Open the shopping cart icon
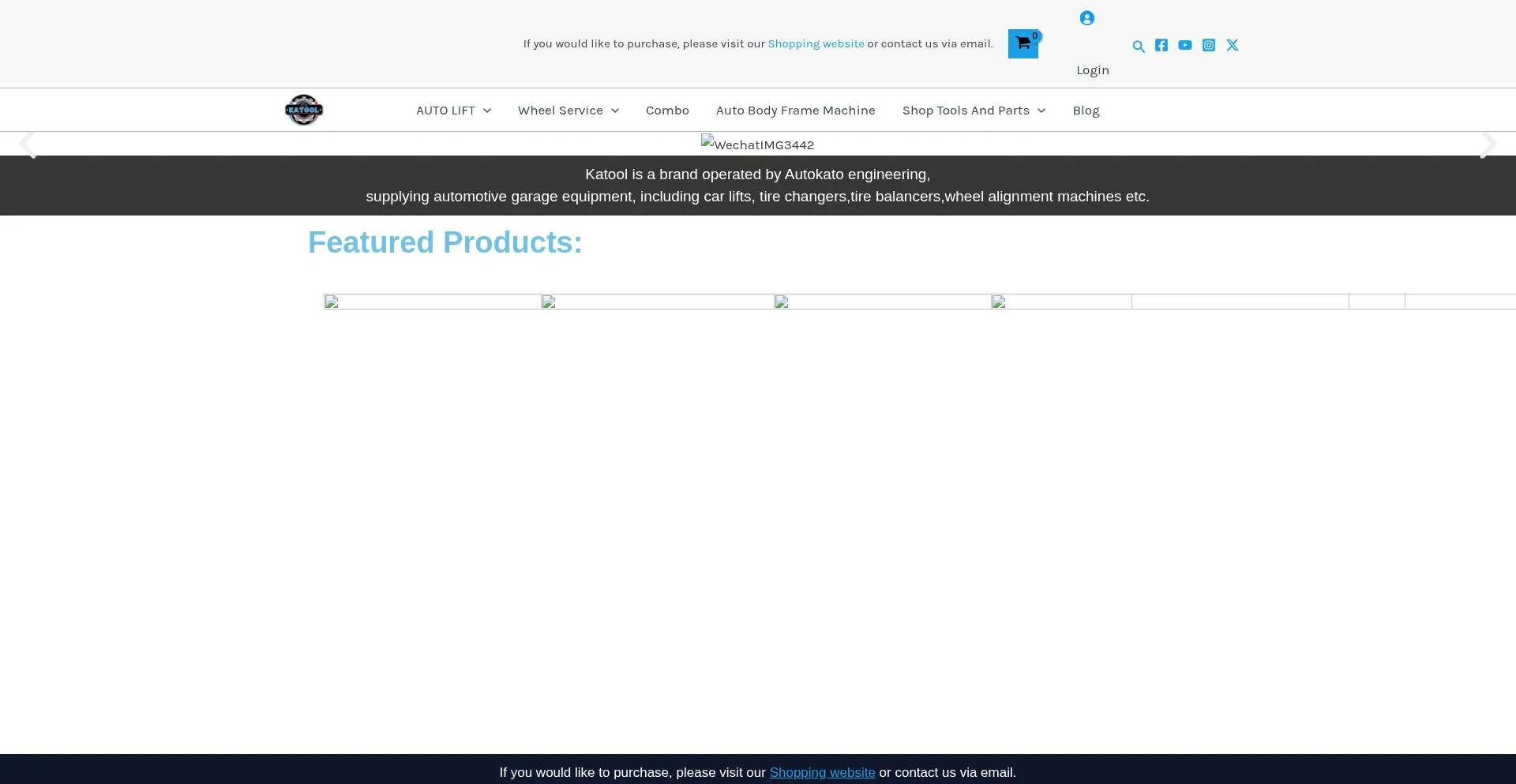The height and width of the screenshot is (784, 1516). click(x=1023, y=44)
